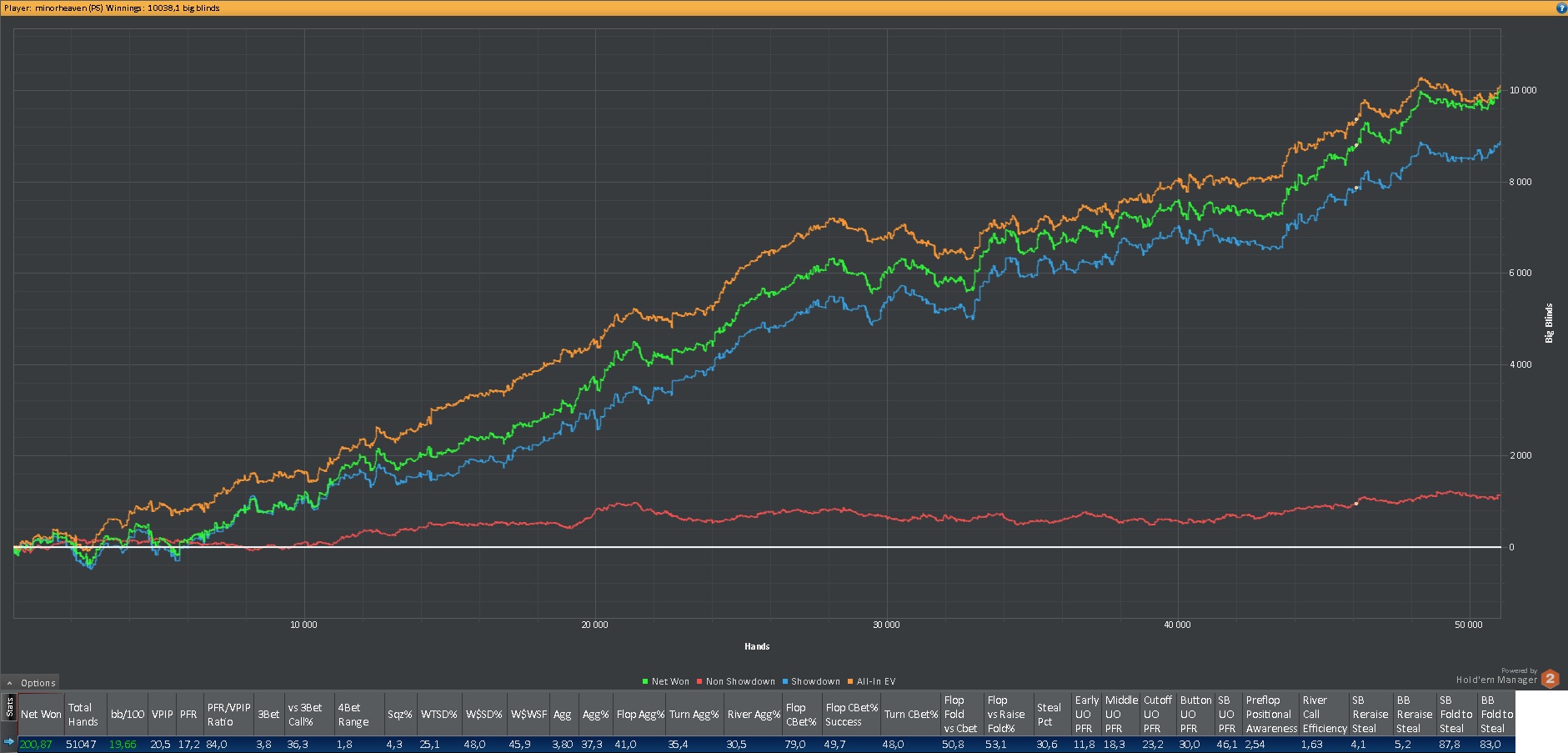Select the vs 3Bet Call% value 36,3
Viewport: 1568px width, 753px height.
point(298,744)
